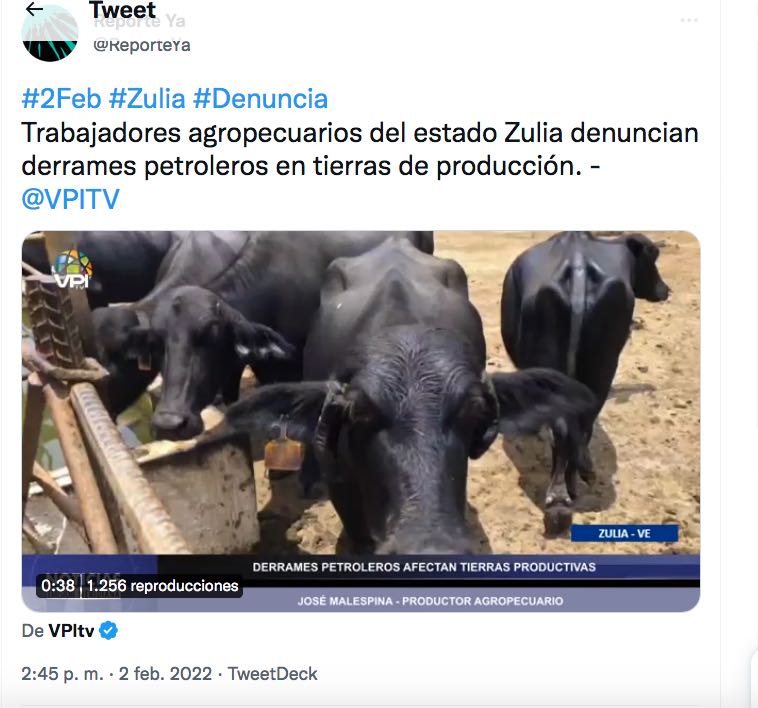This screenshot has width=758, height=708.
Task: Click the 0:38 video duration label
Action: tap(58, 586)
